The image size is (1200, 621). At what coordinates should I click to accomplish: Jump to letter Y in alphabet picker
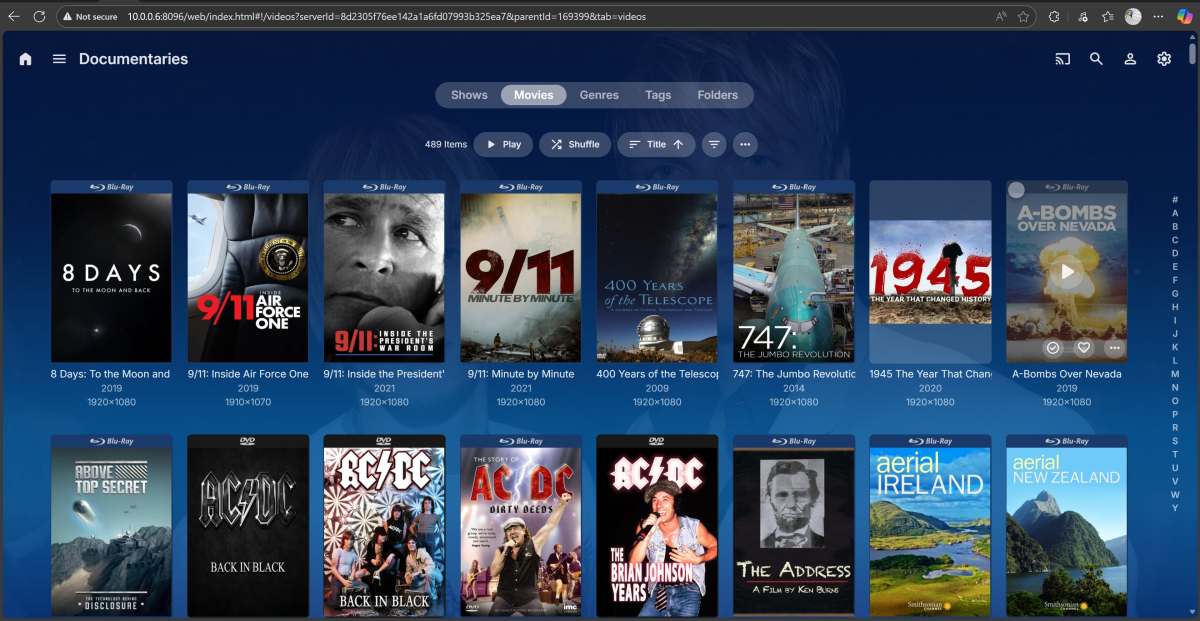(1175, 508)
